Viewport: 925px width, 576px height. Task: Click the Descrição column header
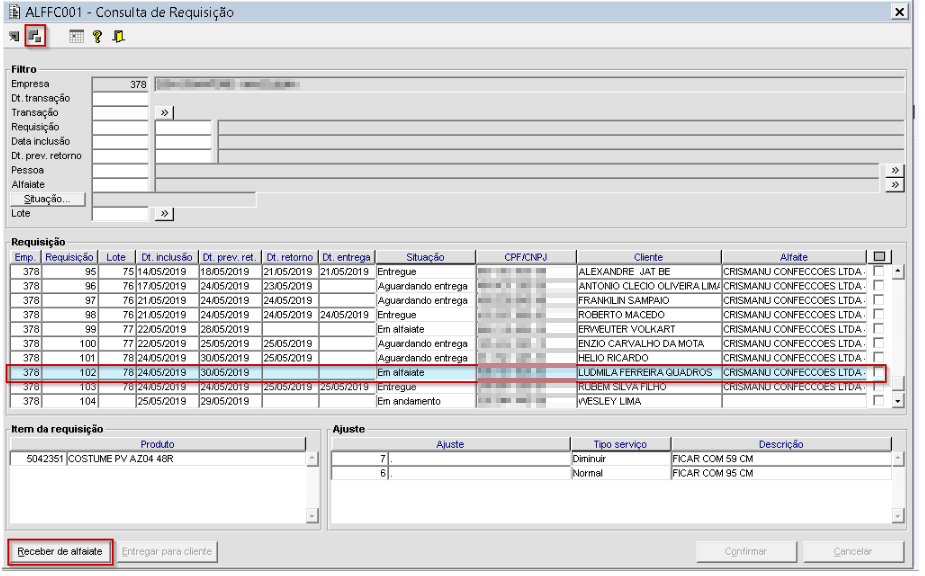pyautogui.click(x=781, y=444)
